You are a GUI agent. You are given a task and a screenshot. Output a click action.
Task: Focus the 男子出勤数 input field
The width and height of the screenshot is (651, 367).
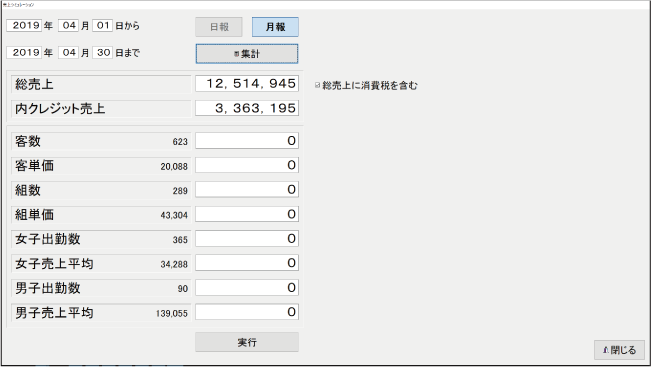tap(247, 288)
